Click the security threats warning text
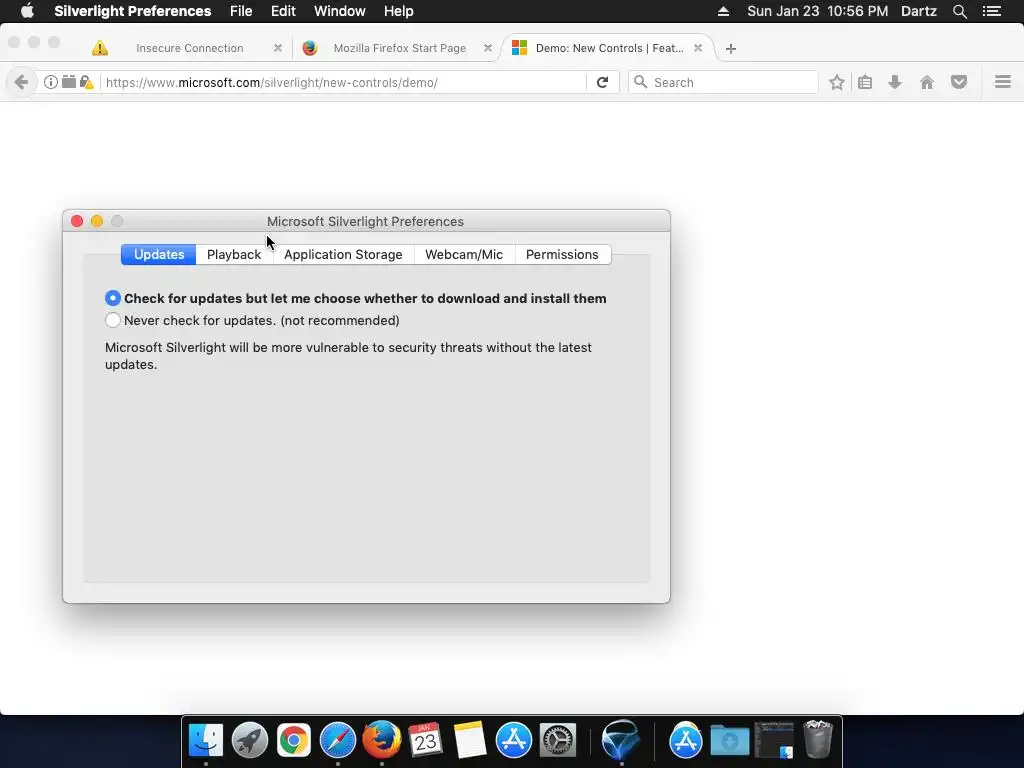Viewport: 1024px width, 768px height. [348, 356]
